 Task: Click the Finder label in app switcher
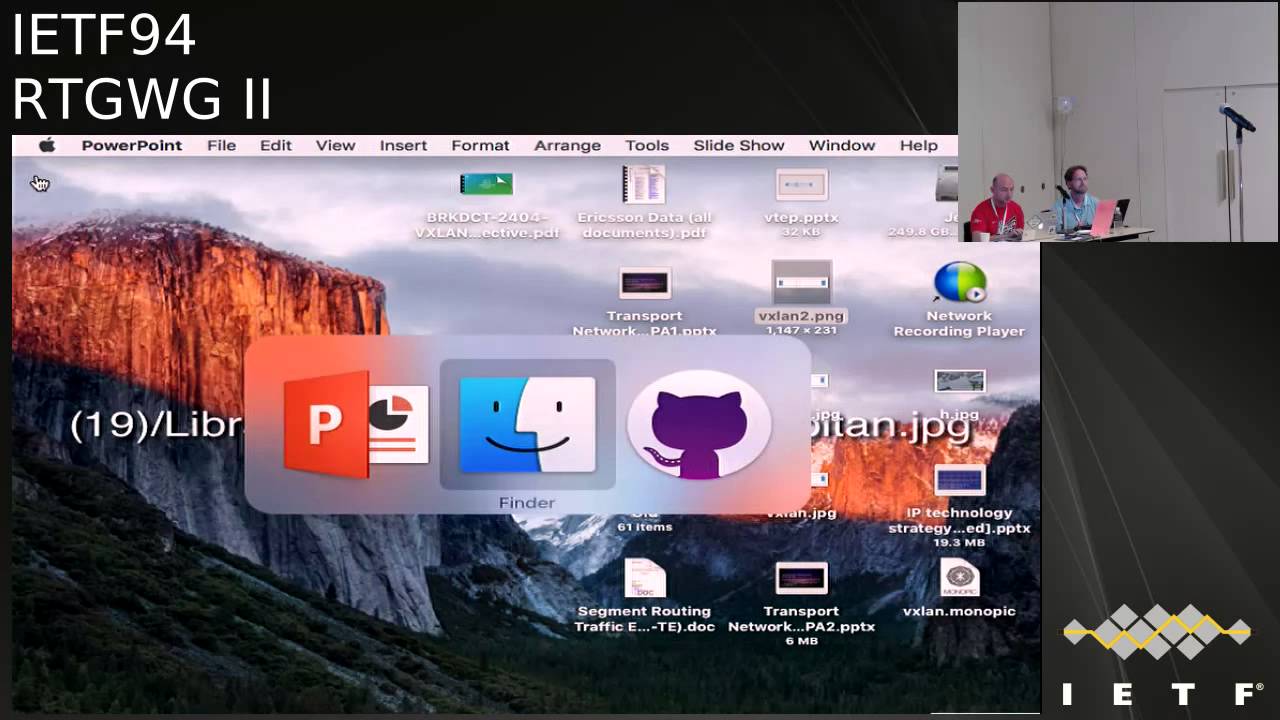pyautogui.click(x=527, y=502)
